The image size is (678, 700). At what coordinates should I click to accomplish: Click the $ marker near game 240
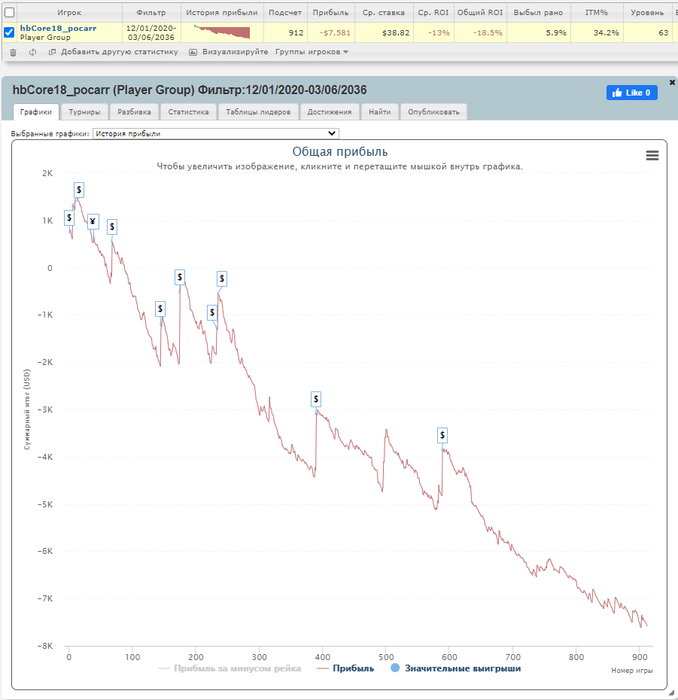(x=222, y=279)
